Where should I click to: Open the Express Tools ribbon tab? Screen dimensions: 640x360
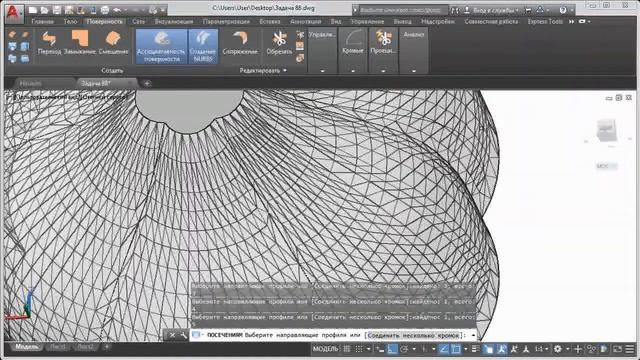[x=545, y=21]
